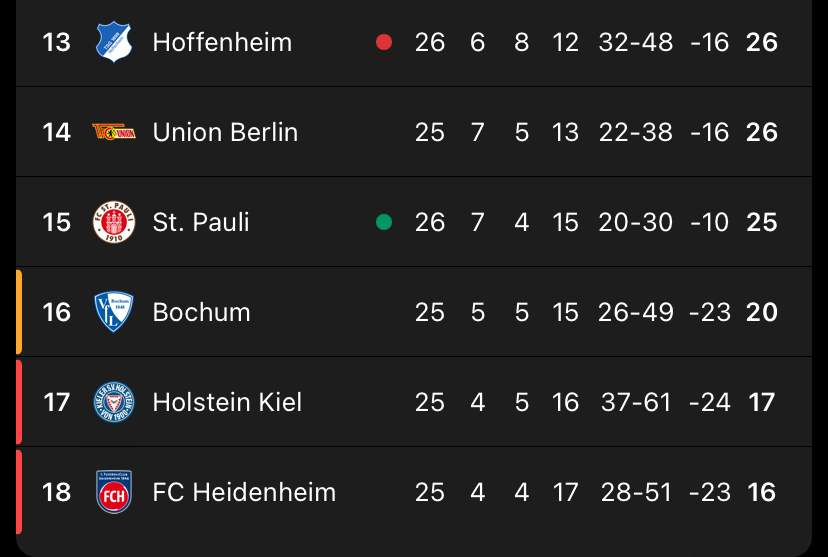Select the Holstein Kiel team name
Viewport: 828px width, 557px height.
227,402
